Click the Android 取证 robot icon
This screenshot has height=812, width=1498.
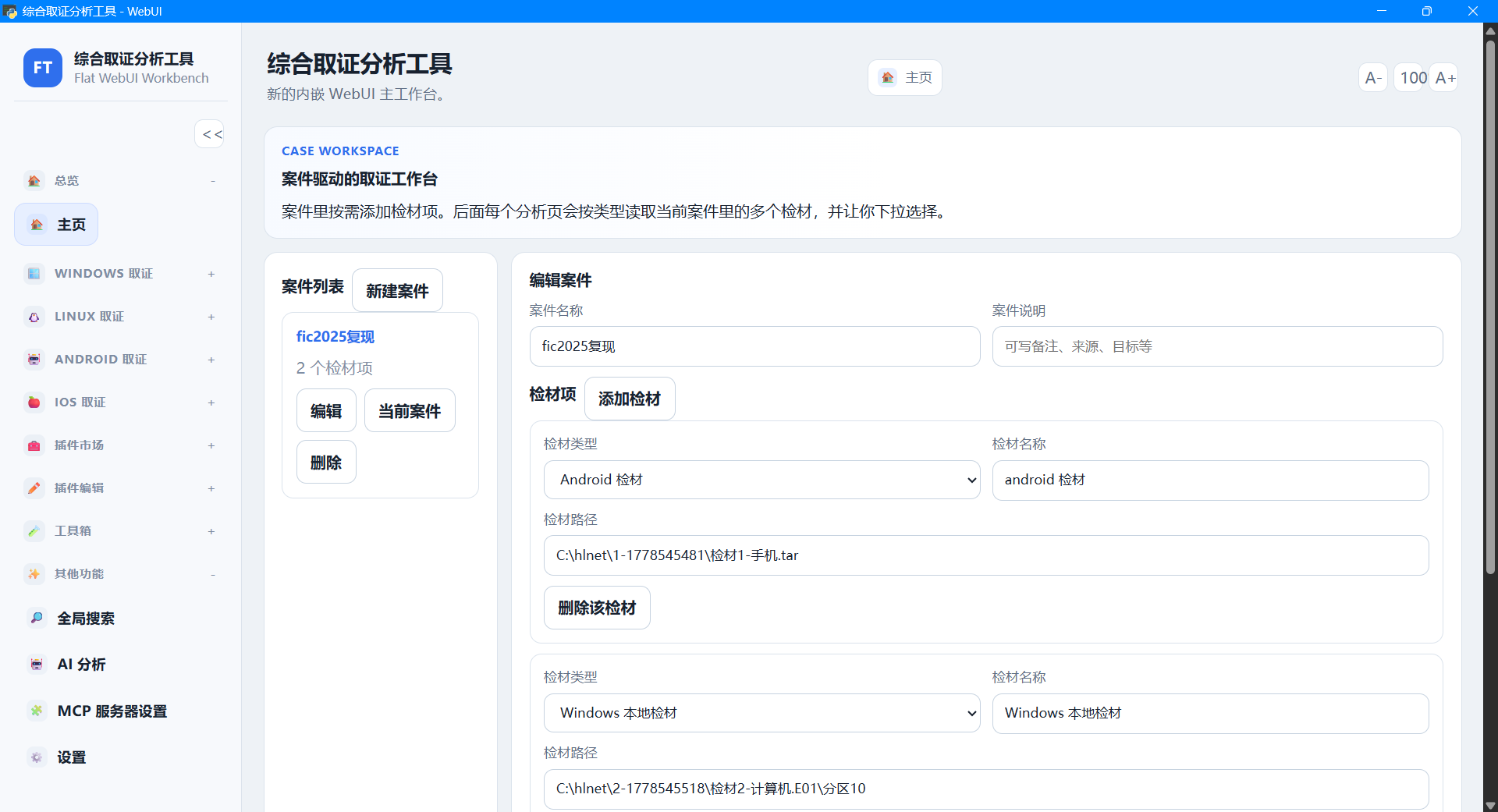(34, 360)
